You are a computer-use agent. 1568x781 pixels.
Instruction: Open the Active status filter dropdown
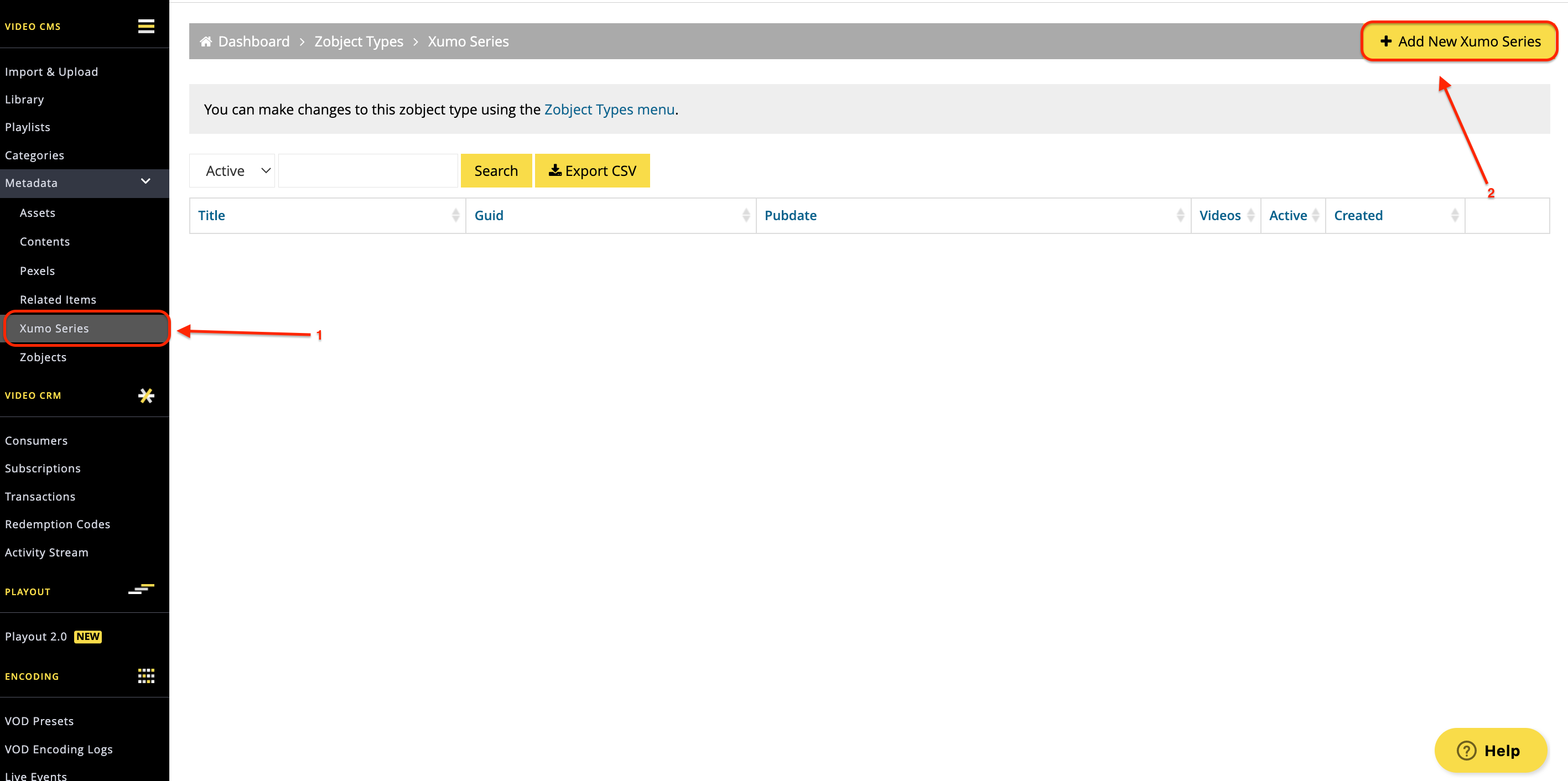(232, 171)
